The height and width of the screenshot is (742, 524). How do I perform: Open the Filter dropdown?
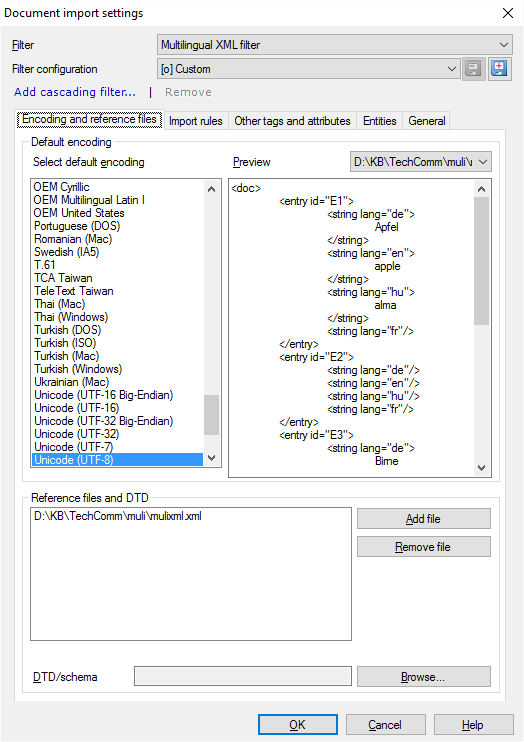tap(334, 45)
